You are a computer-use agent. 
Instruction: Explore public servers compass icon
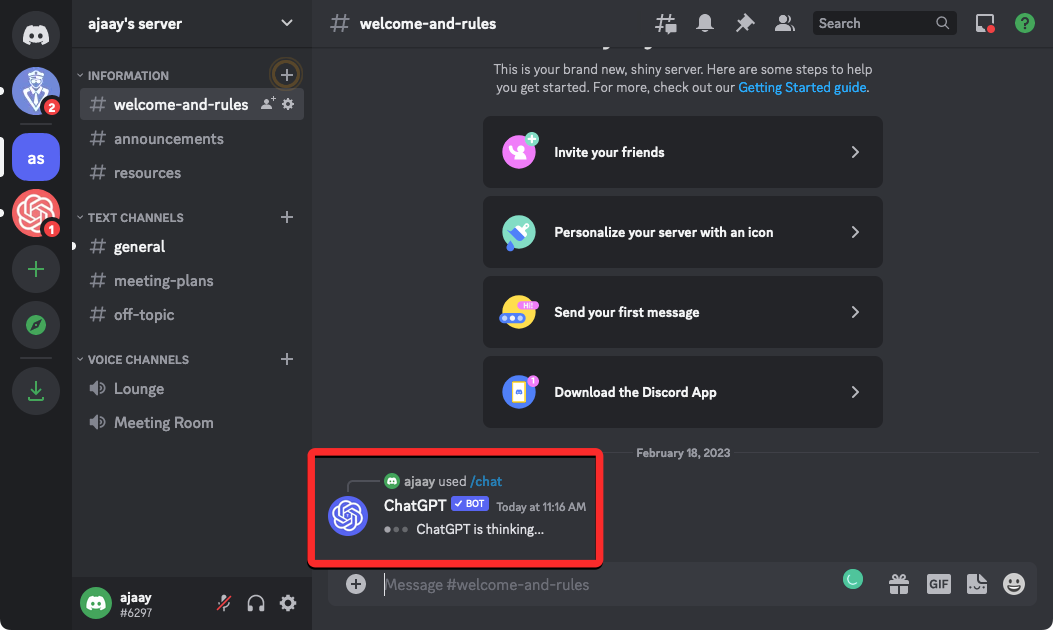point(36,325)
